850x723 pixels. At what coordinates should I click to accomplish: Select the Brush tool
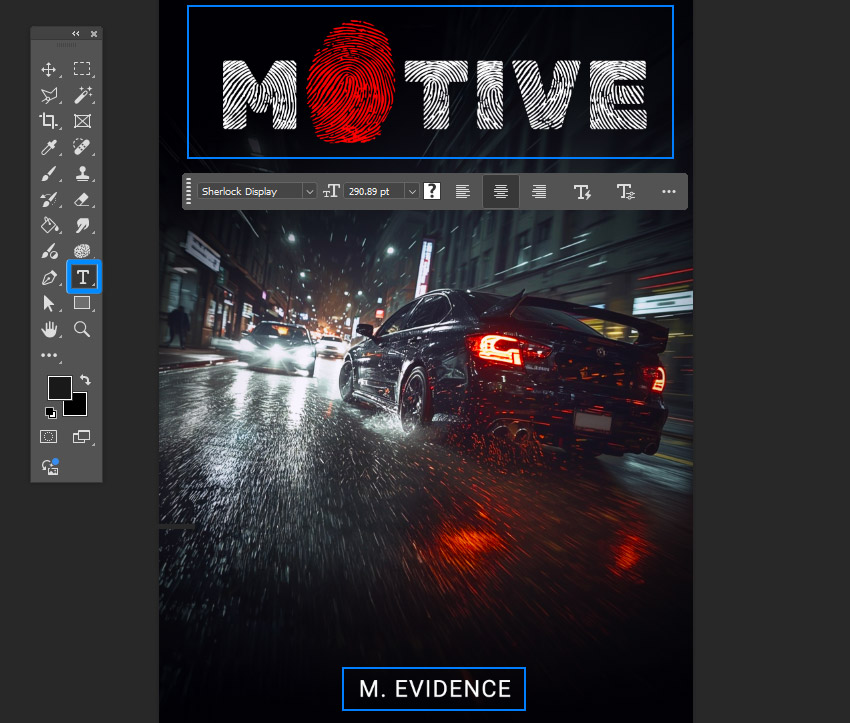[x=49, y=173]
